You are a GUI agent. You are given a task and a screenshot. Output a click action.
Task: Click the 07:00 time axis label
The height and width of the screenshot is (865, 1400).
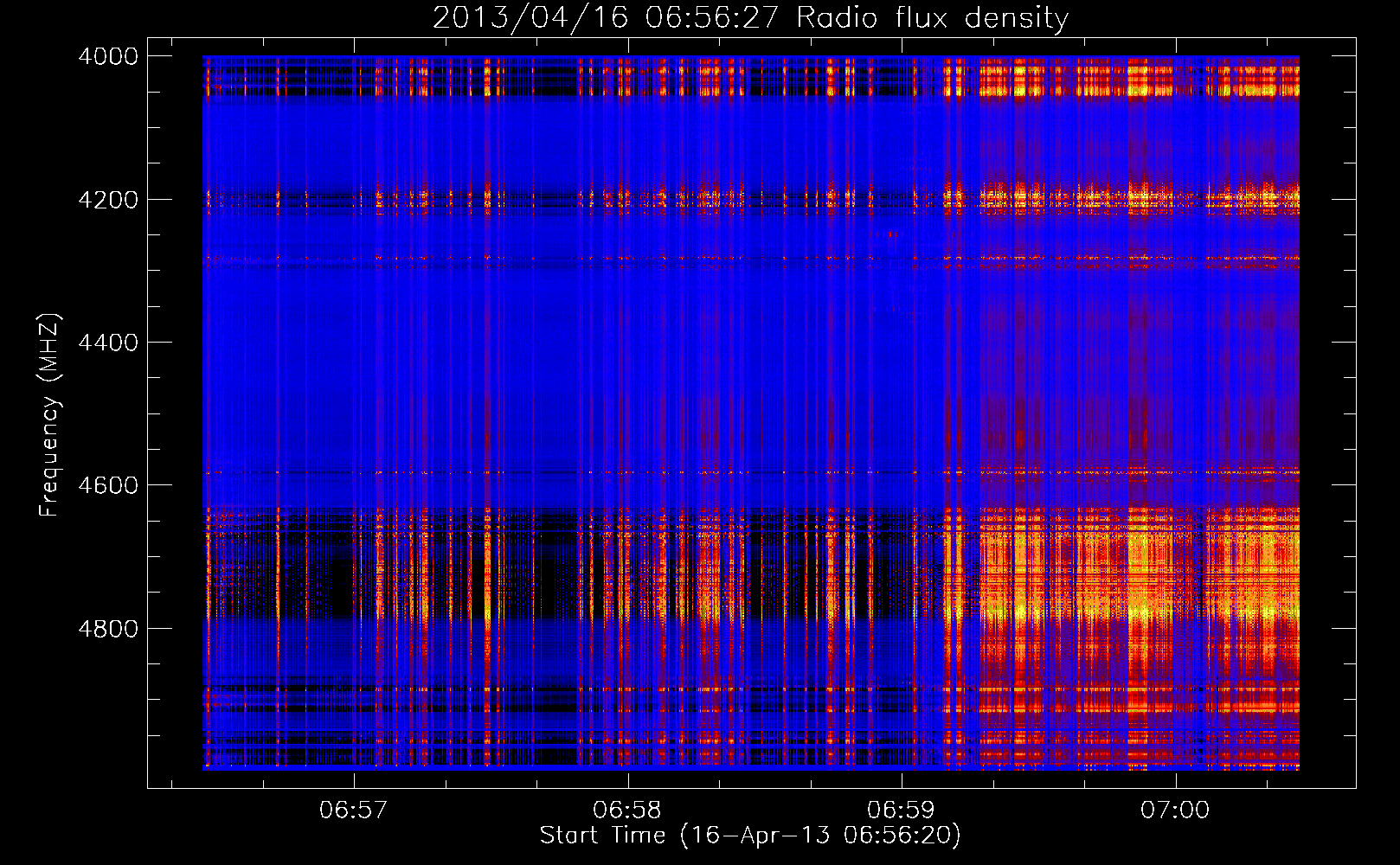tap(1175, 810)
